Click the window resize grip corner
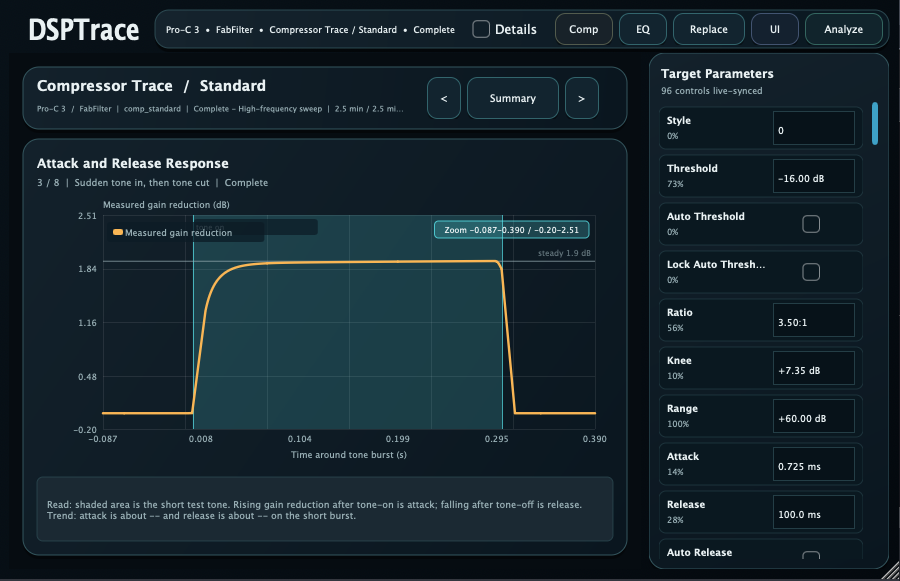This screenshot has width=900, height=581. 891,571
